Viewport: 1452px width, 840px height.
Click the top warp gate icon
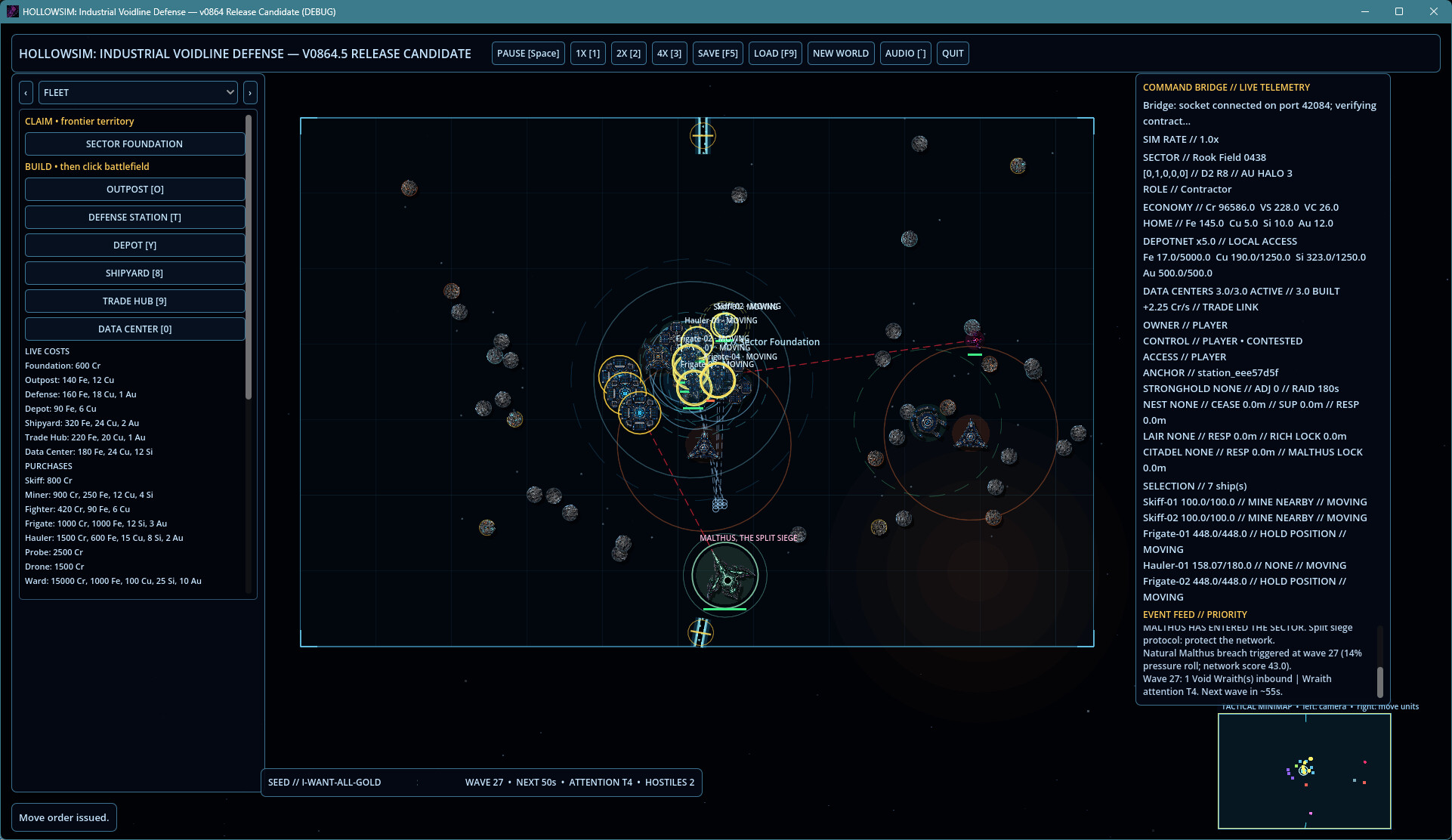tap(703, 136)
